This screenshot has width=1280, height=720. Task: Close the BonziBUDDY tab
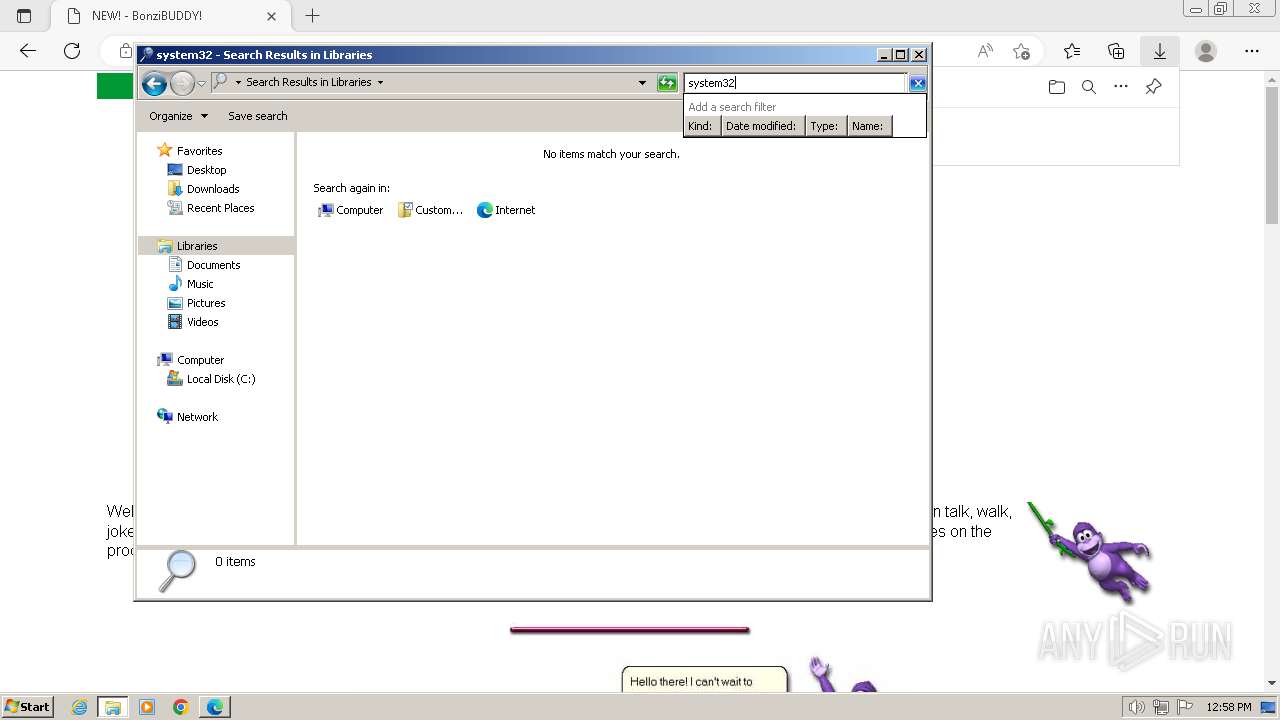271,16
